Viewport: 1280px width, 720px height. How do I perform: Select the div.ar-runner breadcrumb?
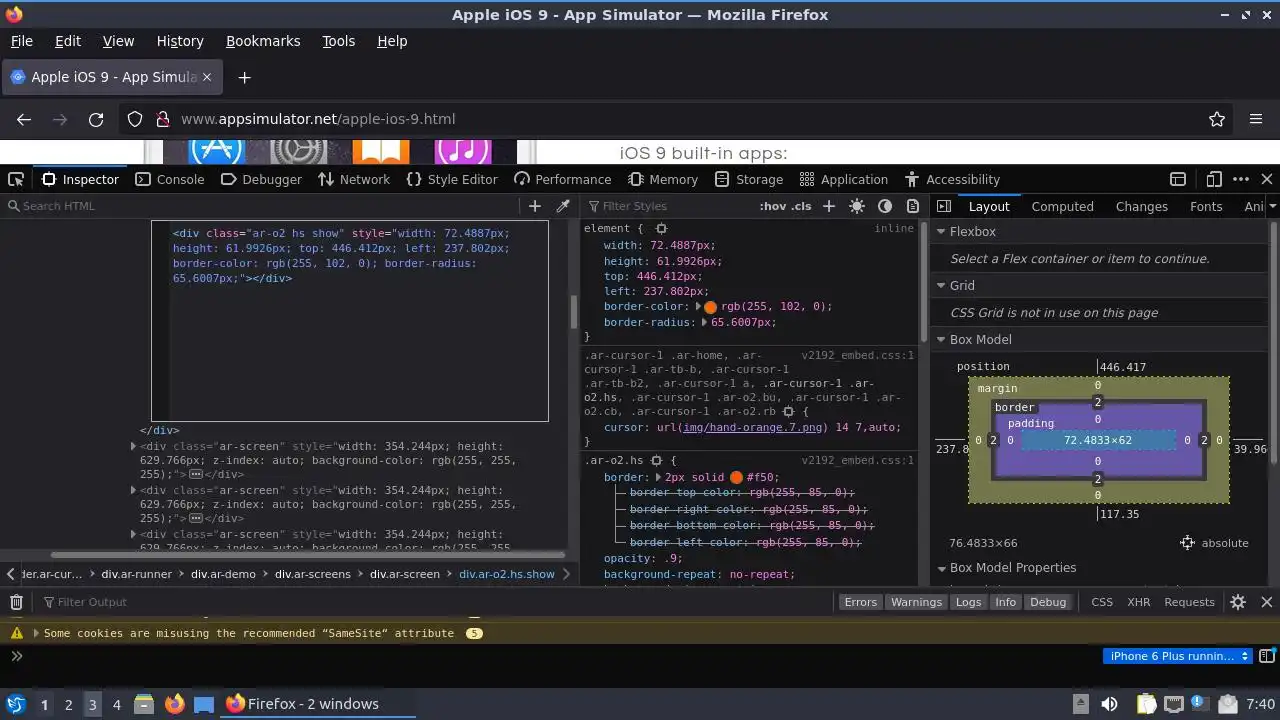tap(136, 574)
